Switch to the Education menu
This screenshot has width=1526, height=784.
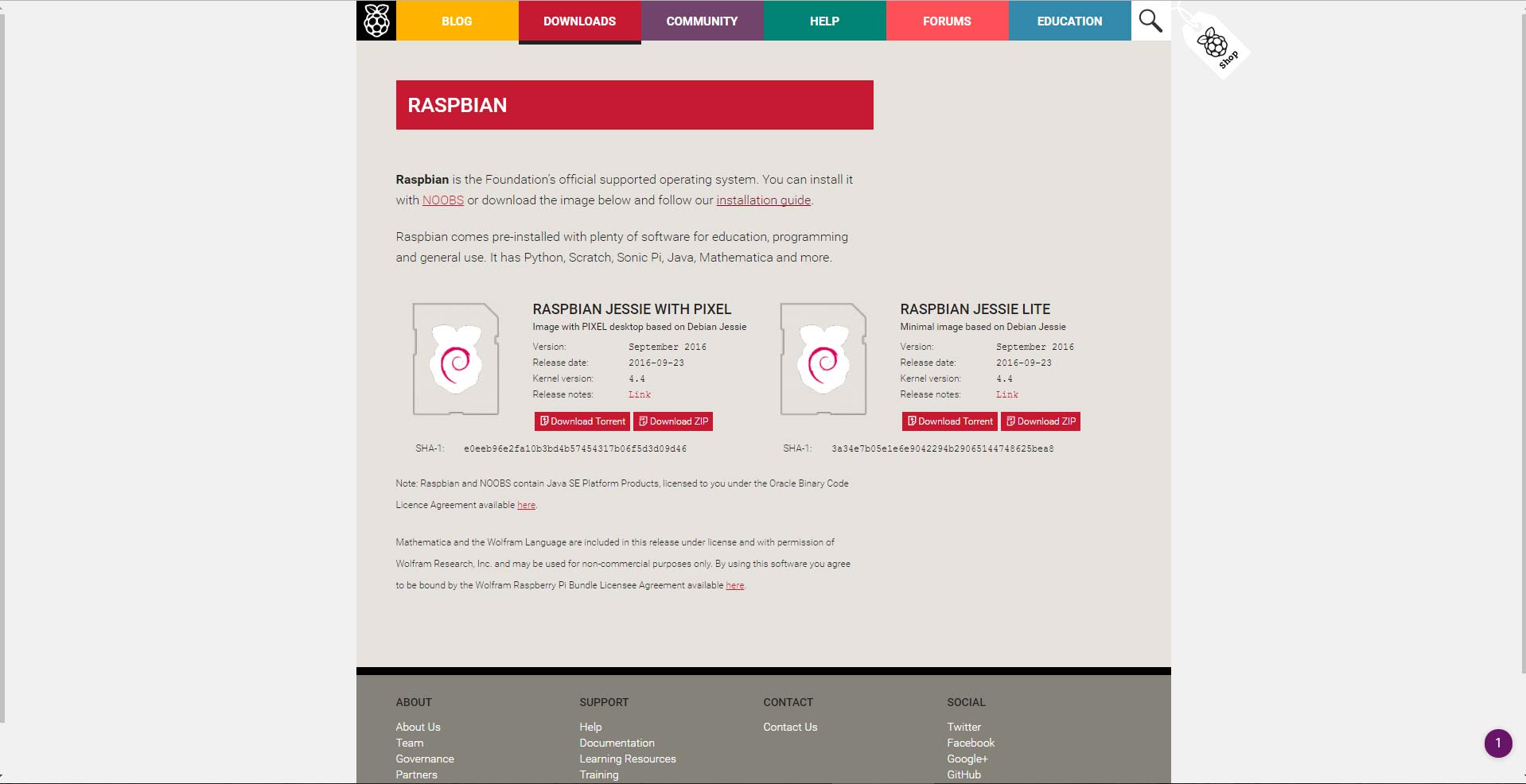click(1070, 21)
